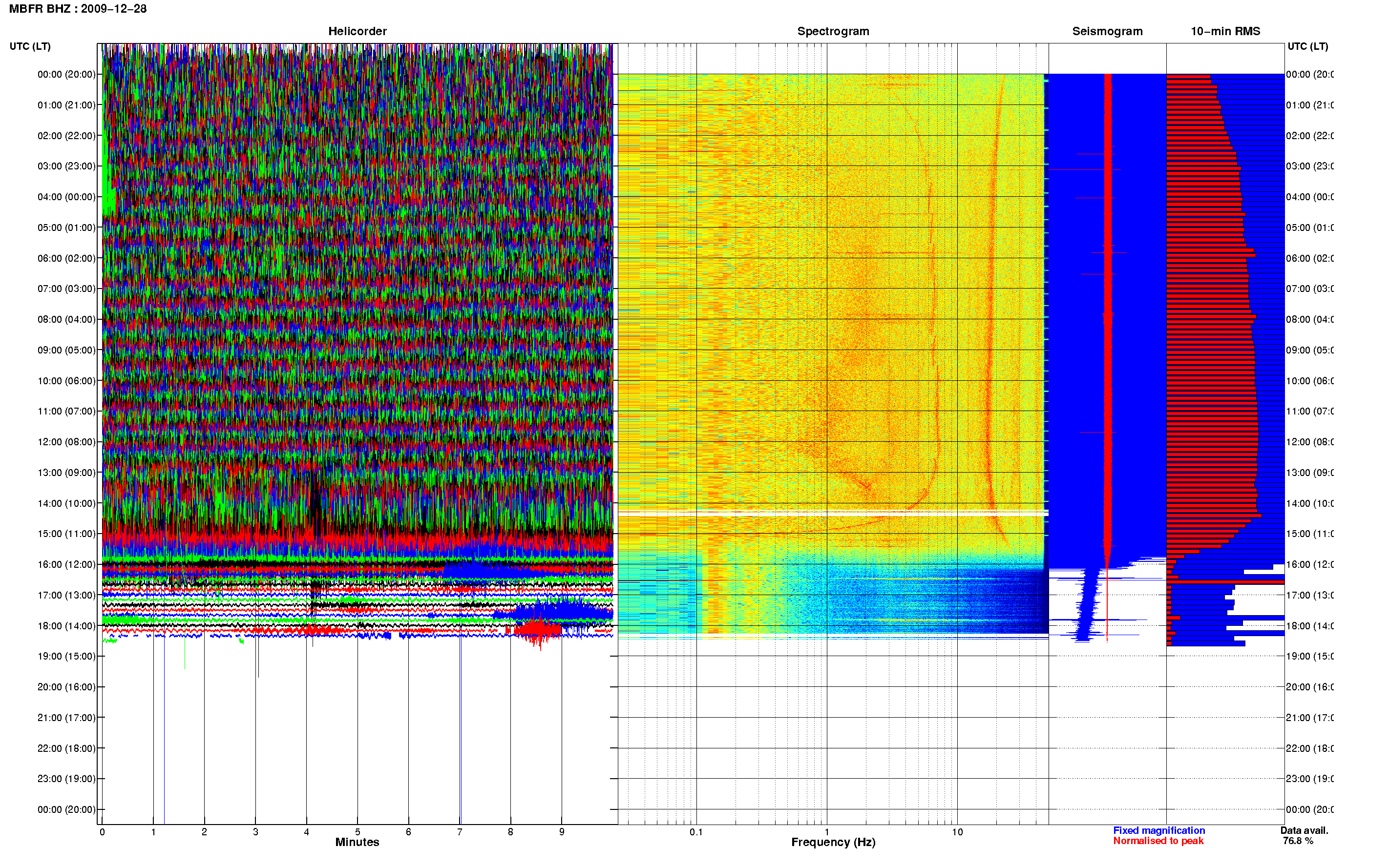Click the '23:00 (19:00)' left time label
The width and height of the screenshot is (1389, 868).
pyautogui.click(x=66, y=779)
